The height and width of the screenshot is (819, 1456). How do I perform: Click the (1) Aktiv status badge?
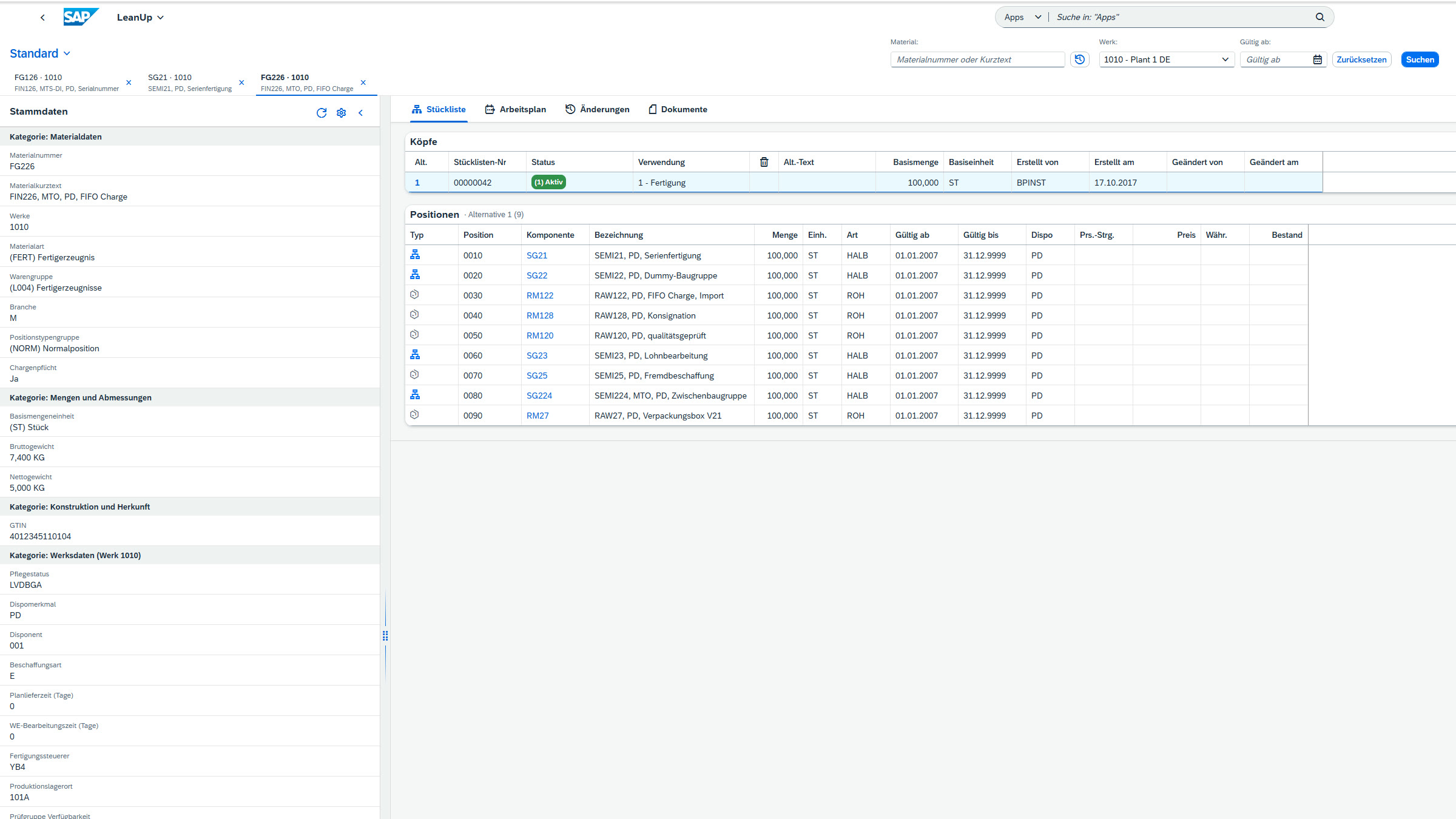point(548,182)
